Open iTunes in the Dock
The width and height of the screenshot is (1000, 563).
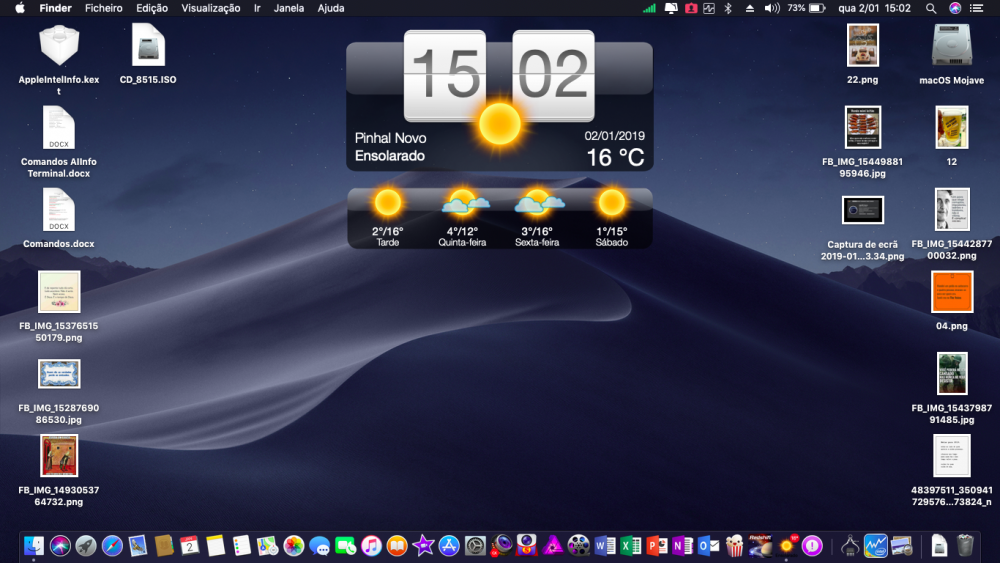click(x=371, y=546)
